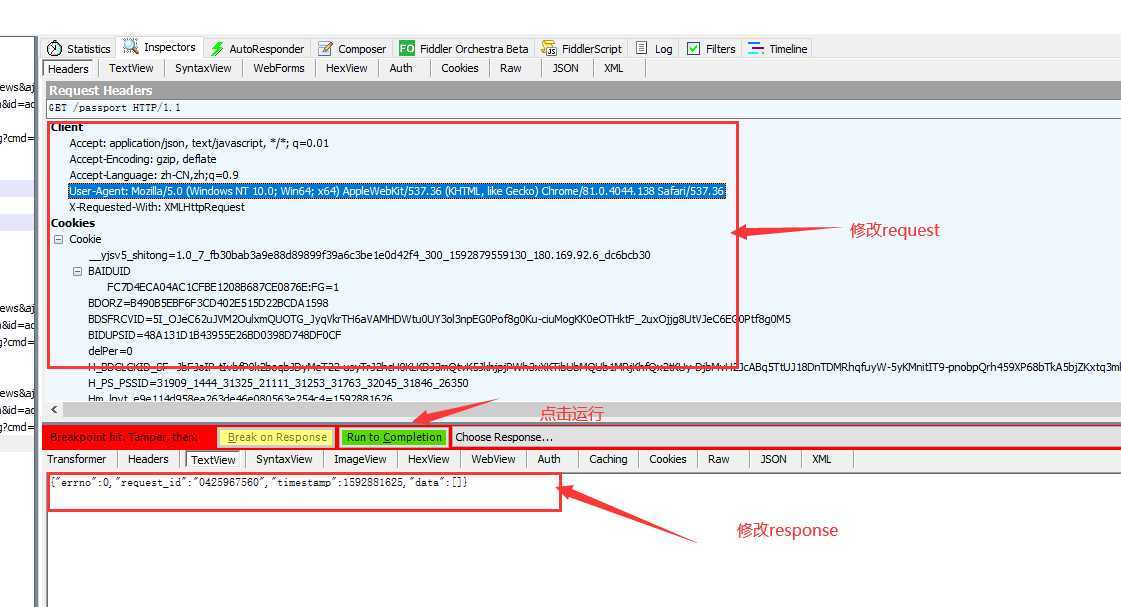Screen dimensions: 1121x607
Task: Toggle the Filters checkbox
Action: coord(693,49)
